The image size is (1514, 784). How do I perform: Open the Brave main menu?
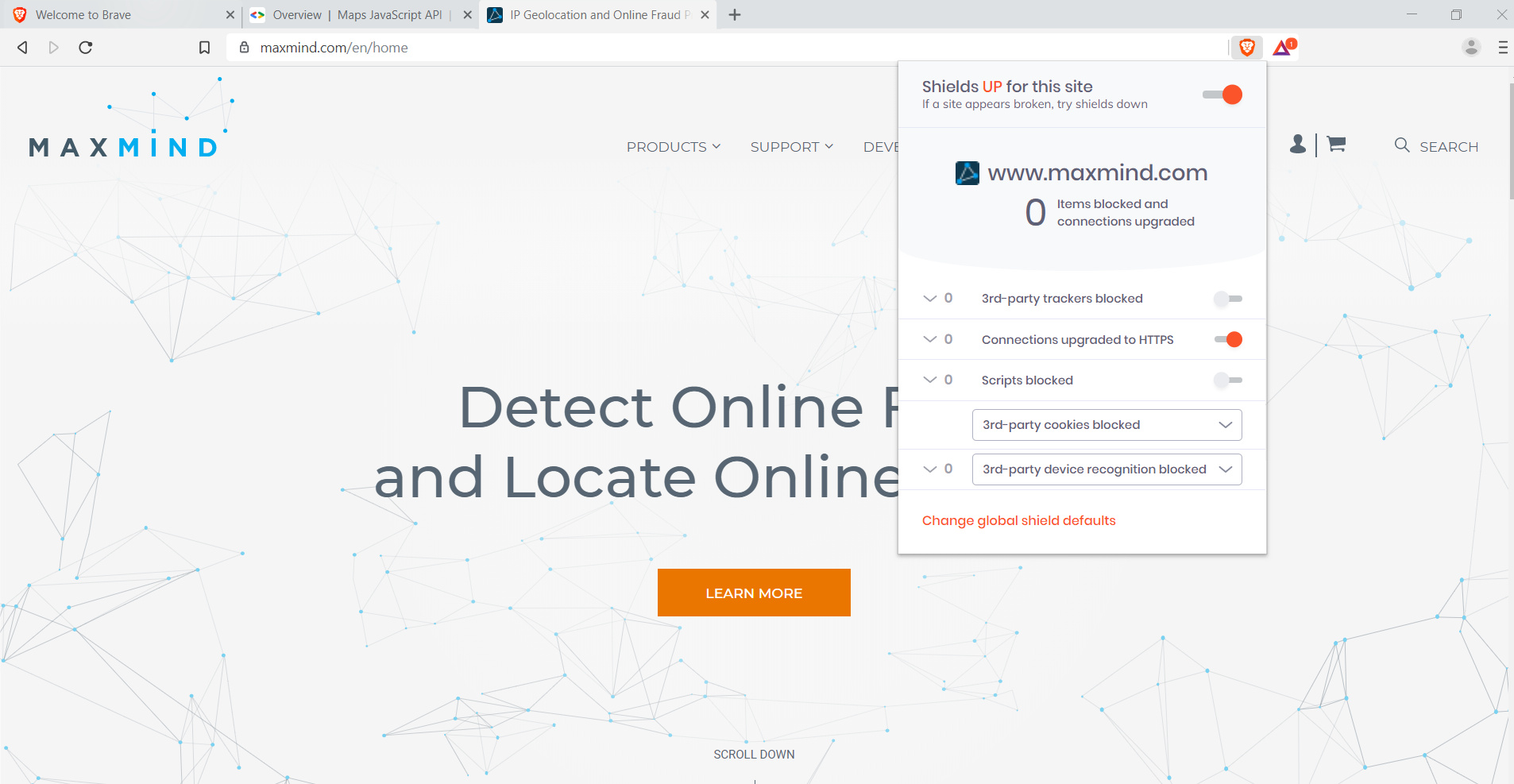(x=1503, y=48)
